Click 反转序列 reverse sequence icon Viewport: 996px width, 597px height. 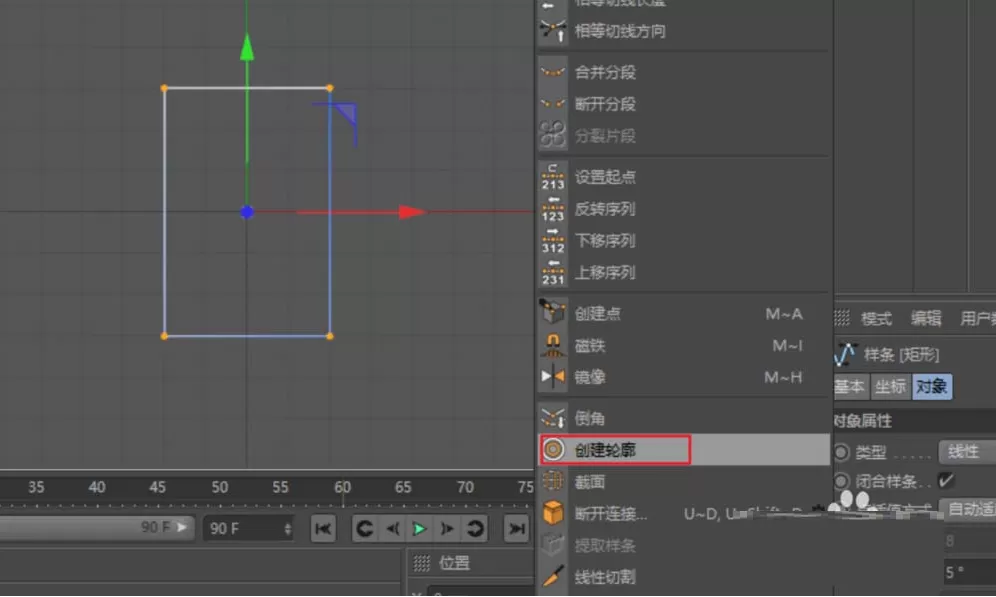point(553,208)
